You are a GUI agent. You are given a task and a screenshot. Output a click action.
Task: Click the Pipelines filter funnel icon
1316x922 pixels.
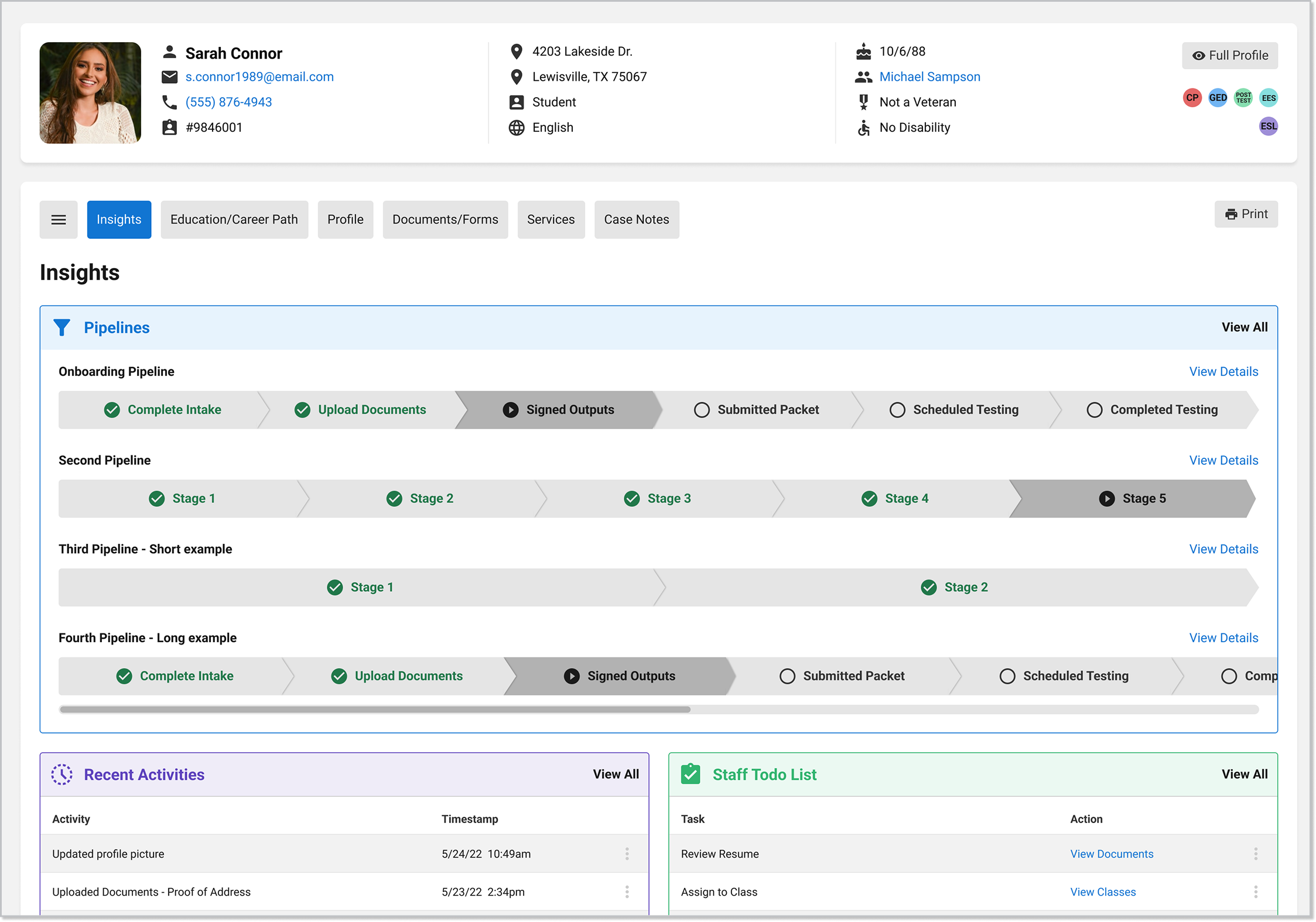62,327
